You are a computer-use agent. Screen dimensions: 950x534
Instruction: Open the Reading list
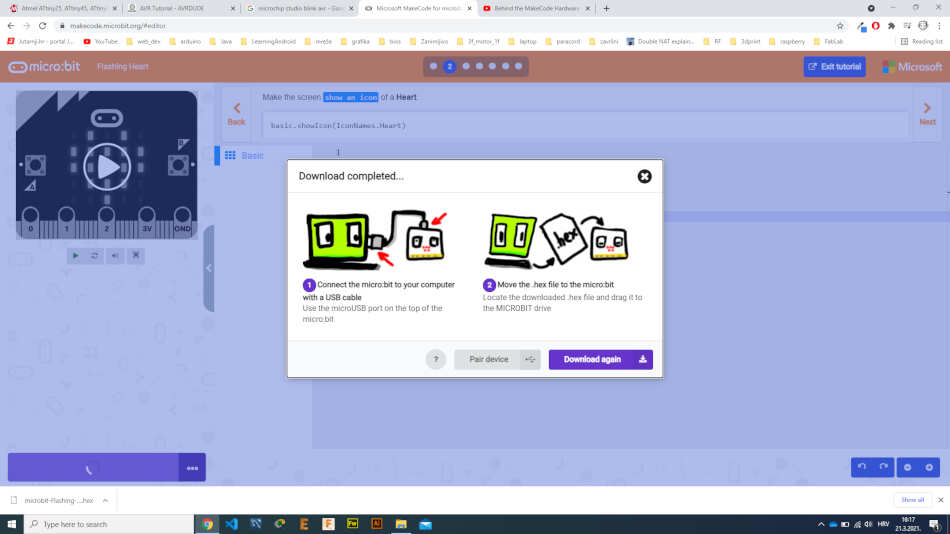click(922, 42)
